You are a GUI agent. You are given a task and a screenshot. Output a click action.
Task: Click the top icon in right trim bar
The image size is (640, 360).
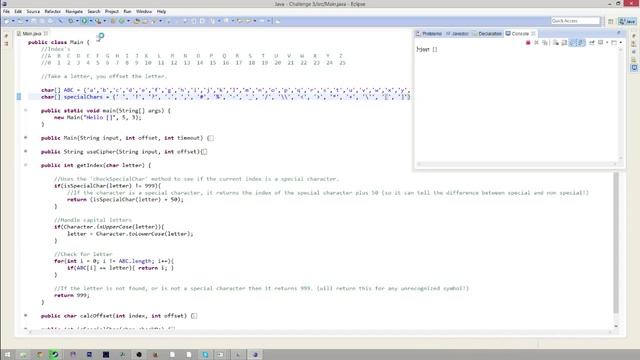coord(634,36)
